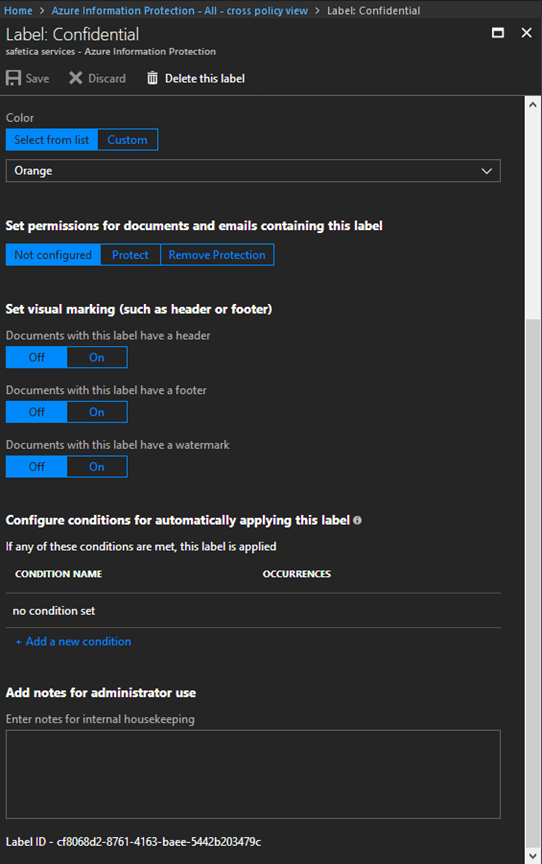Click Add a new condition link
542x864 pixels.
[73, 641]
